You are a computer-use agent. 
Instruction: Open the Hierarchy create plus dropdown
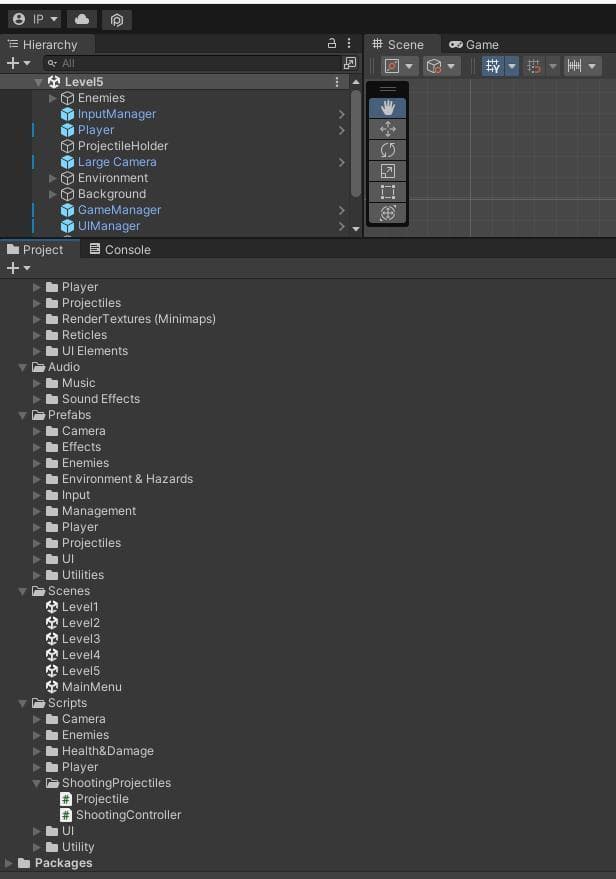pyautogui.click(x=18, y=63)
